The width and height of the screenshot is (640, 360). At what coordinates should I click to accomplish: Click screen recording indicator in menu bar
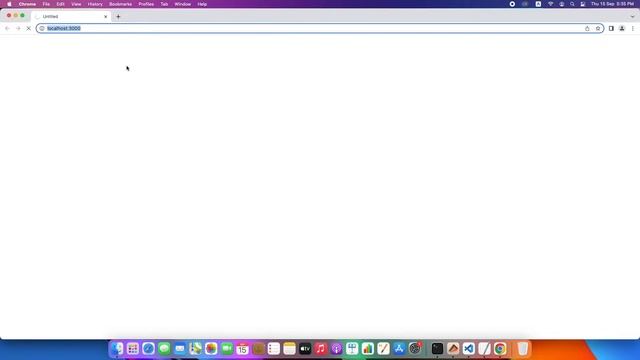point(512,4)
